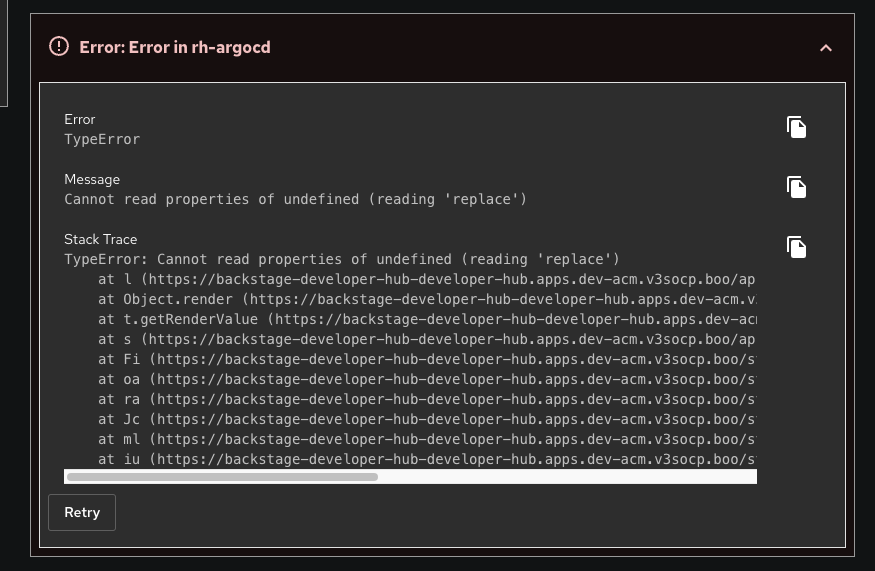Image resolution: width=875 pixels, height=571 pixels.
Task: Collapse the rh-argocd error panel
Action: [825, 47]
